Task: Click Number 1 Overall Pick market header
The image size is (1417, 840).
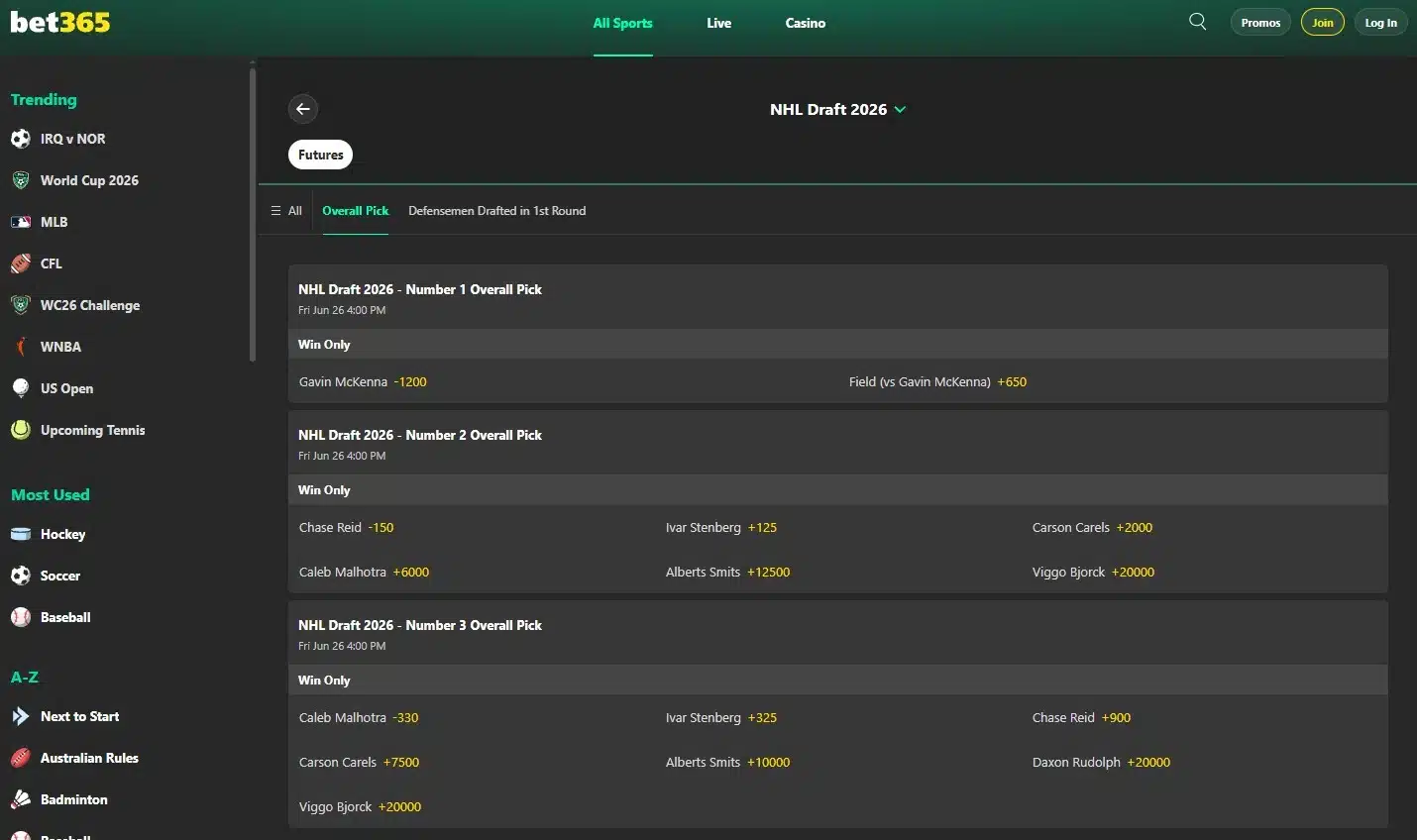Action: pos(837,297)
